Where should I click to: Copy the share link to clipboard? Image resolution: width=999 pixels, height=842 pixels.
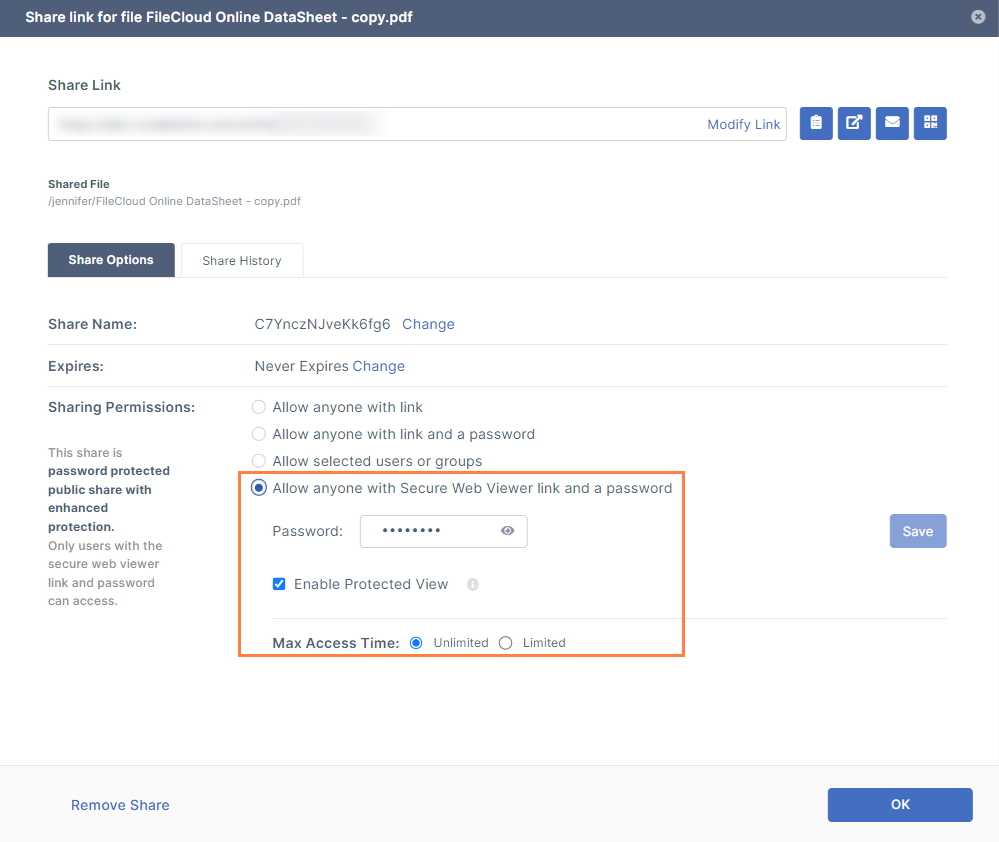pyautogui.click(x=816, y=123)
